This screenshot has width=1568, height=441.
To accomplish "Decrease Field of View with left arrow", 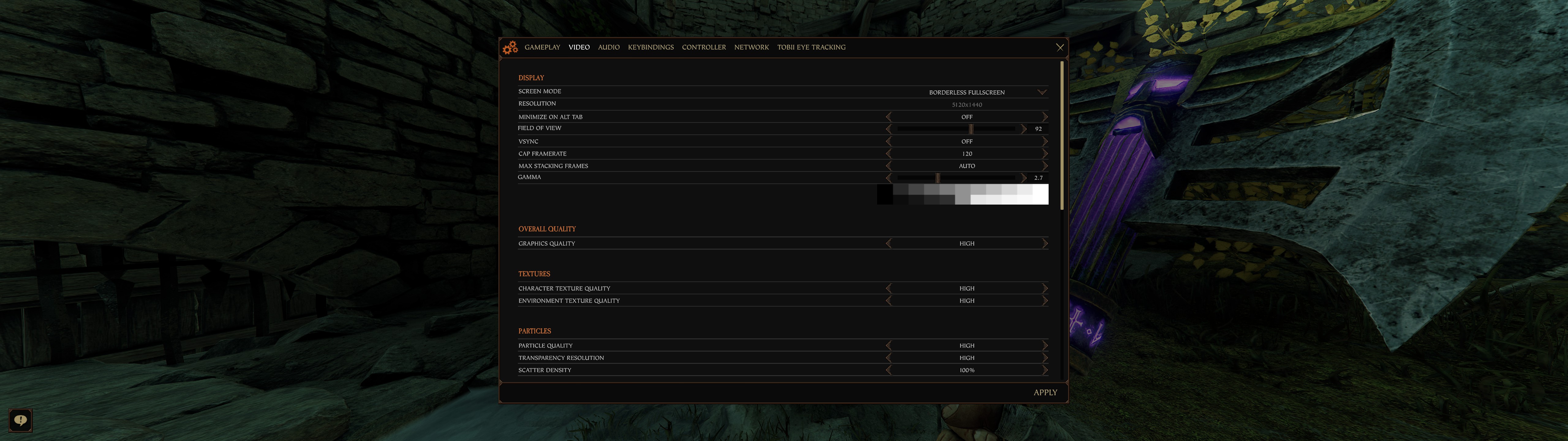I will (889, 129).
